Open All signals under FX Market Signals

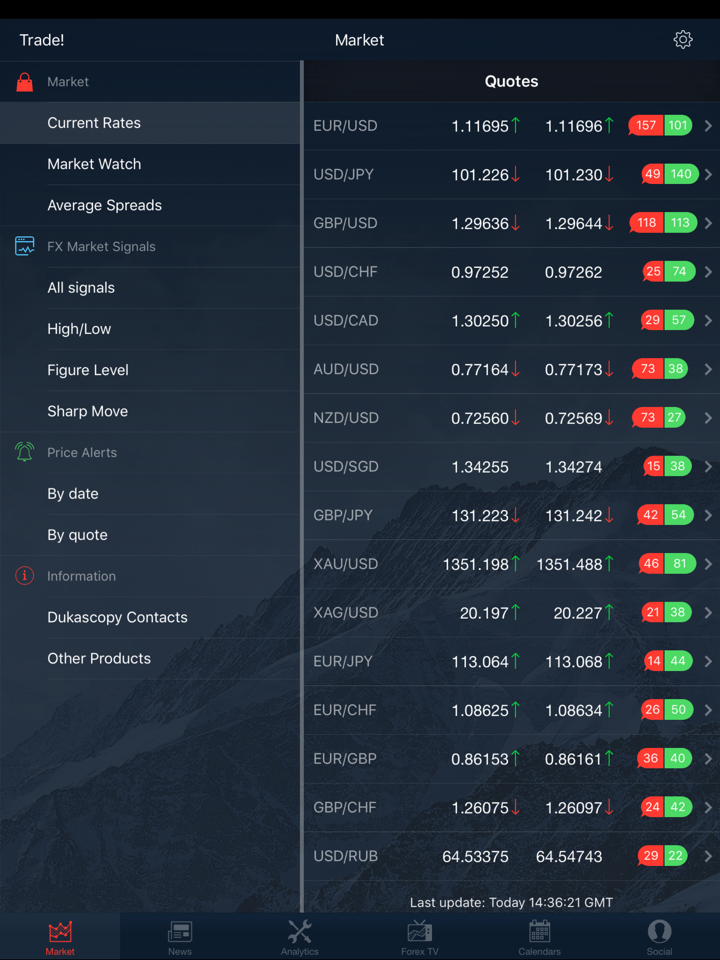(x=81, y=288)
